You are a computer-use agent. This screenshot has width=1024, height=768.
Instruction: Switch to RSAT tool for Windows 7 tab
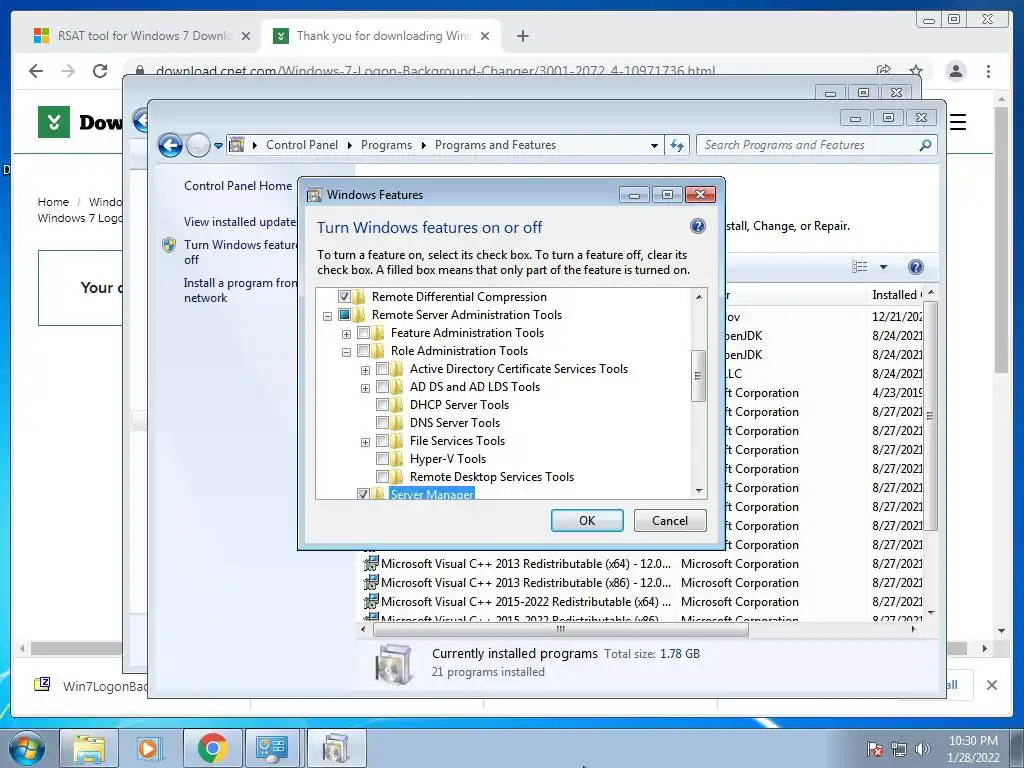(x=142, y=36)
